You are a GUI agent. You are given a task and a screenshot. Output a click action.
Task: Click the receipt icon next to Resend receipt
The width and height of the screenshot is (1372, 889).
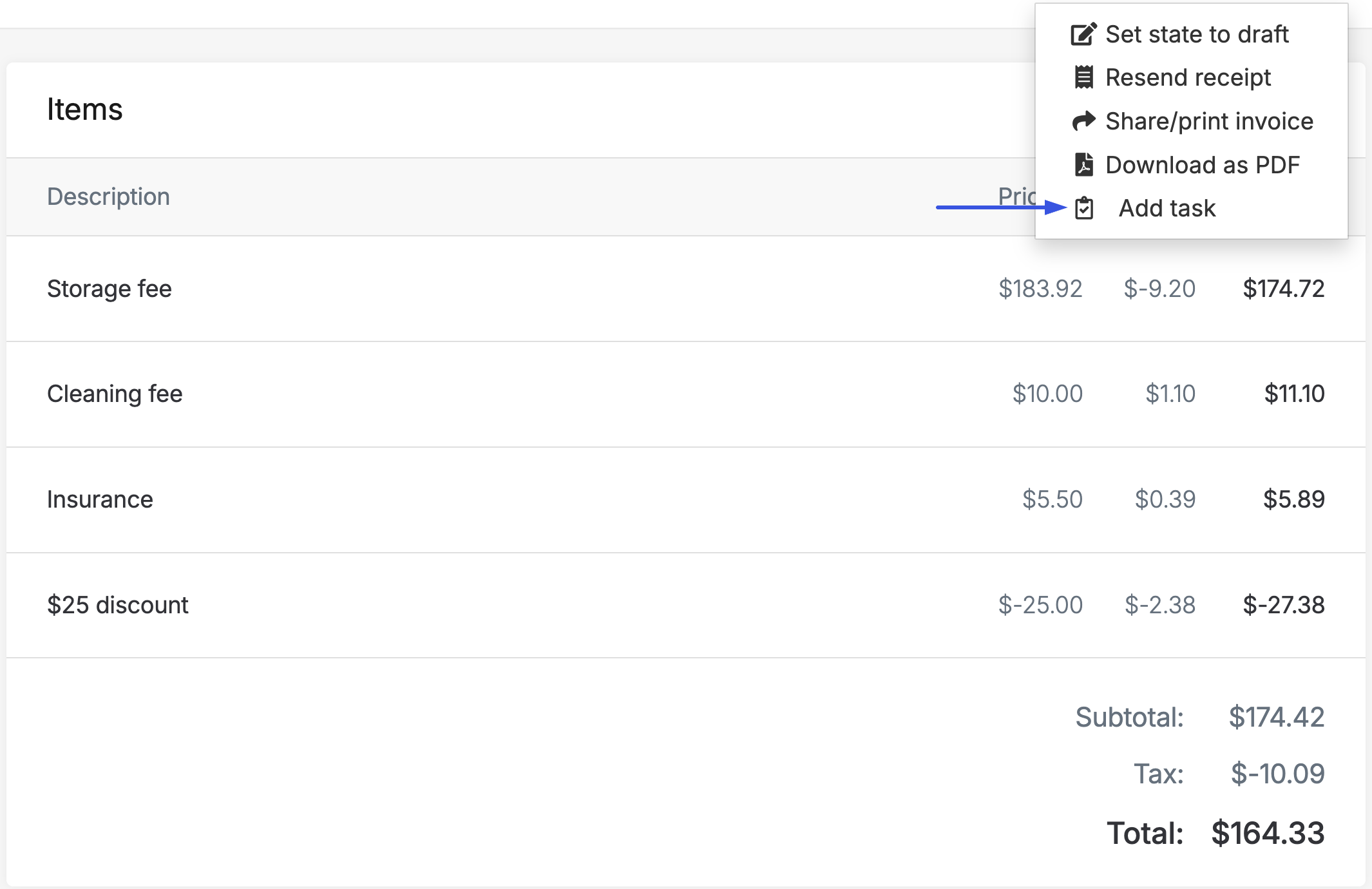click(x=1084, y=77)
